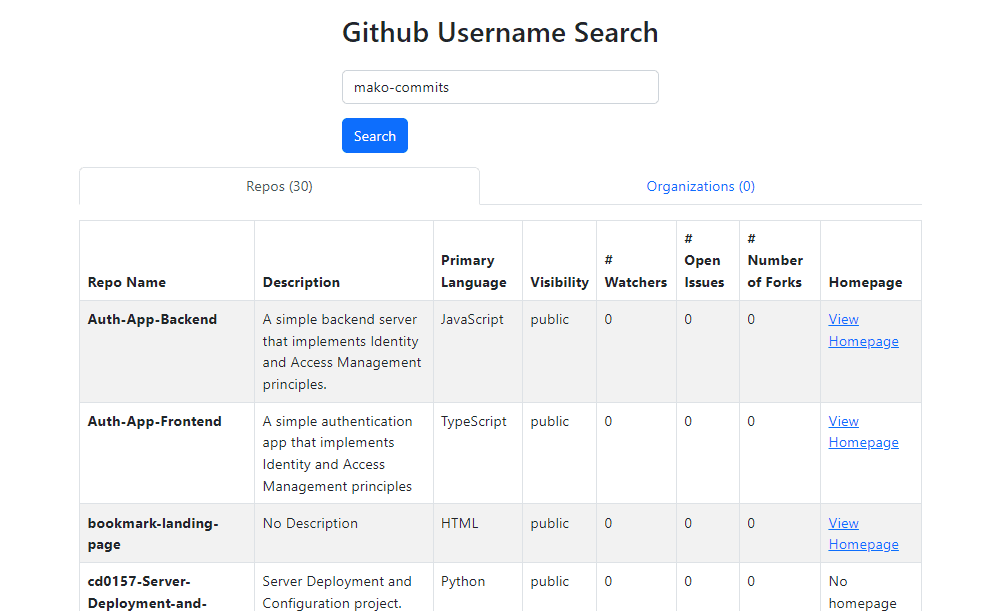Click the Auth-App-Frontend description text
Viewport: 1002px width, 611px height.
[x=337, y=454]
